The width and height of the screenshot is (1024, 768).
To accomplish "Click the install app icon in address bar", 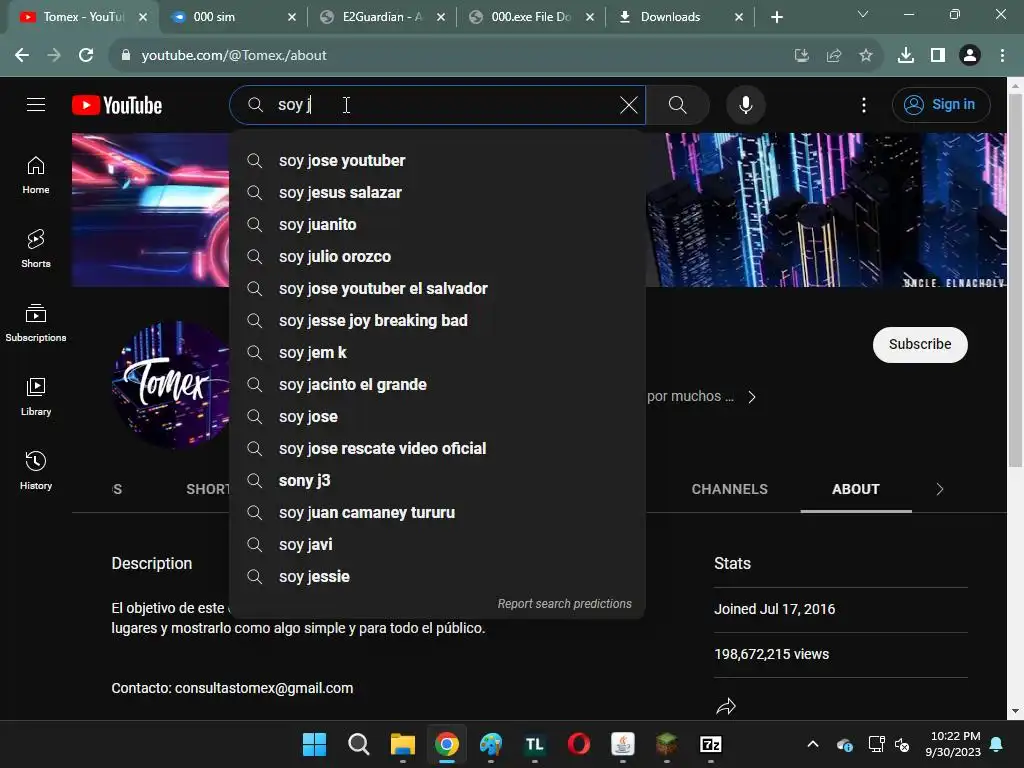I will (802, 56).
